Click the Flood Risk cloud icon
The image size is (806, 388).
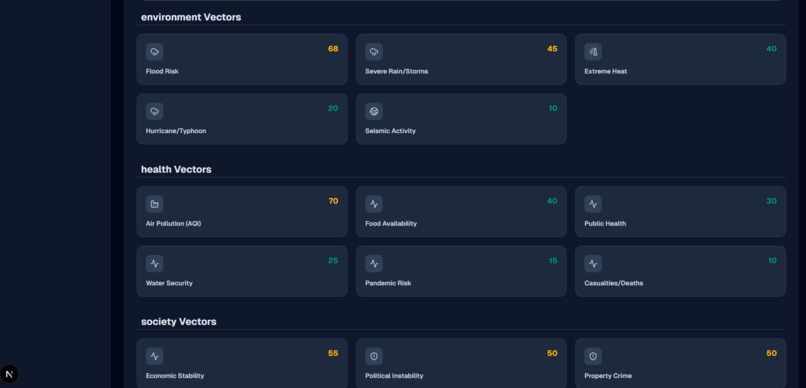click(154, 52)
